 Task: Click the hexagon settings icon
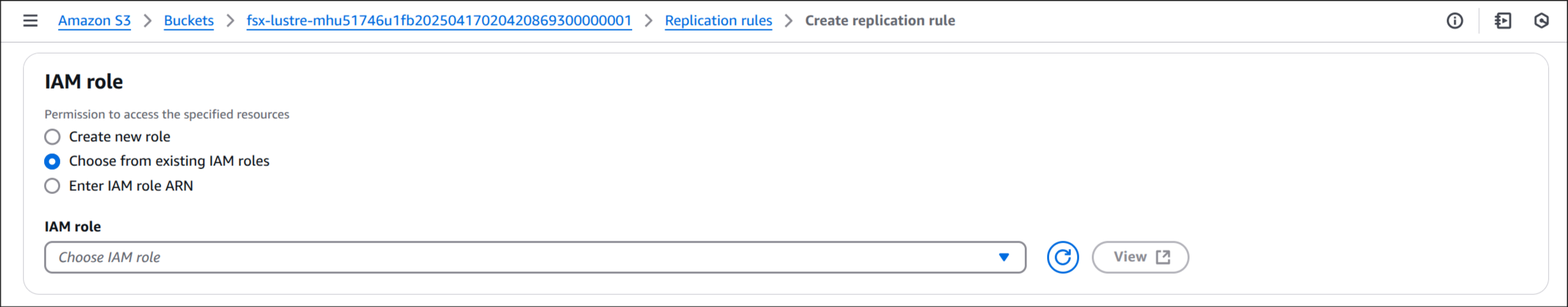[1541, 21]
